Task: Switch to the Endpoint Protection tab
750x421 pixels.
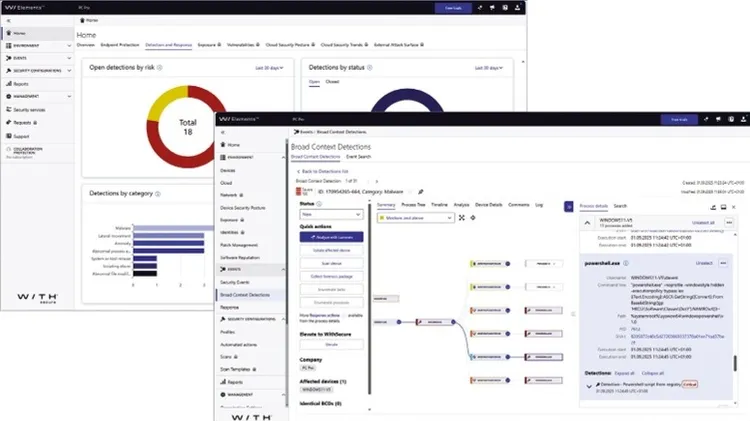Action: pyautogui.click(x=120, y=46)
